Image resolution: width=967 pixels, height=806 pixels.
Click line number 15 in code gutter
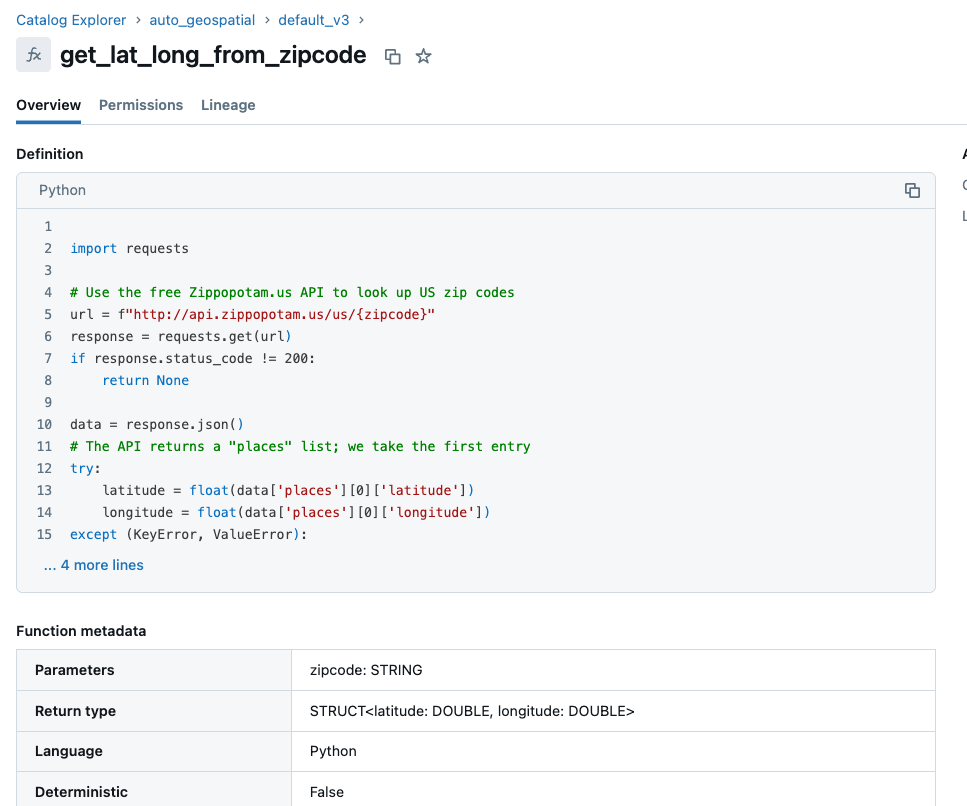[44, 535]
